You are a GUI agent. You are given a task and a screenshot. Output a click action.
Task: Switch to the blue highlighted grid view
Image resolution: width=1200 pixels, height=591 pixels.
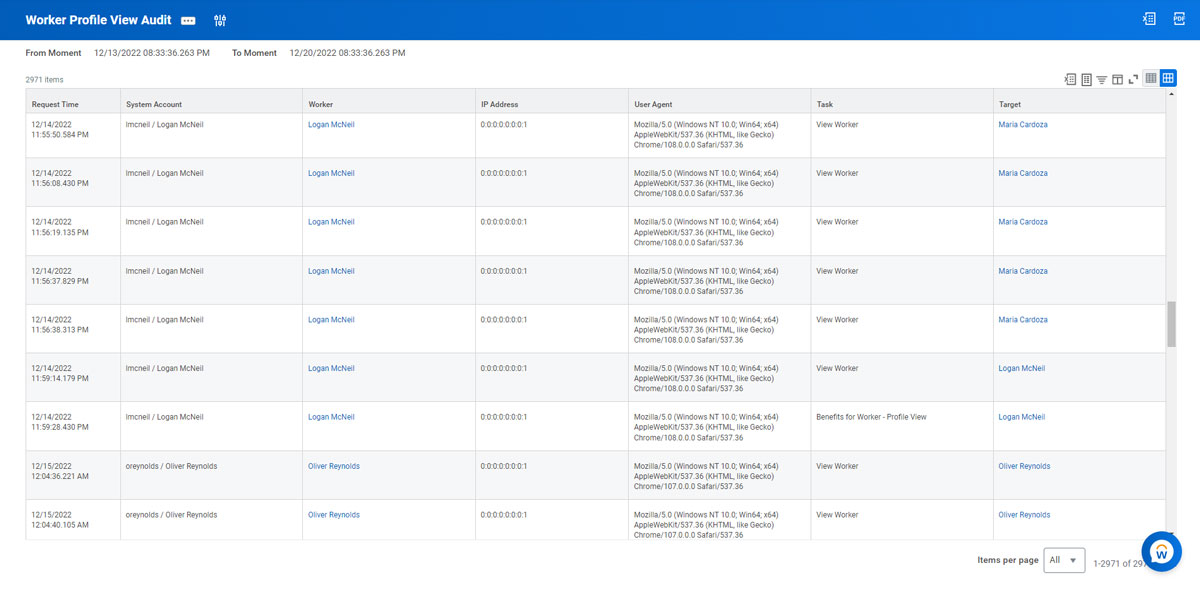(1168, 78)
